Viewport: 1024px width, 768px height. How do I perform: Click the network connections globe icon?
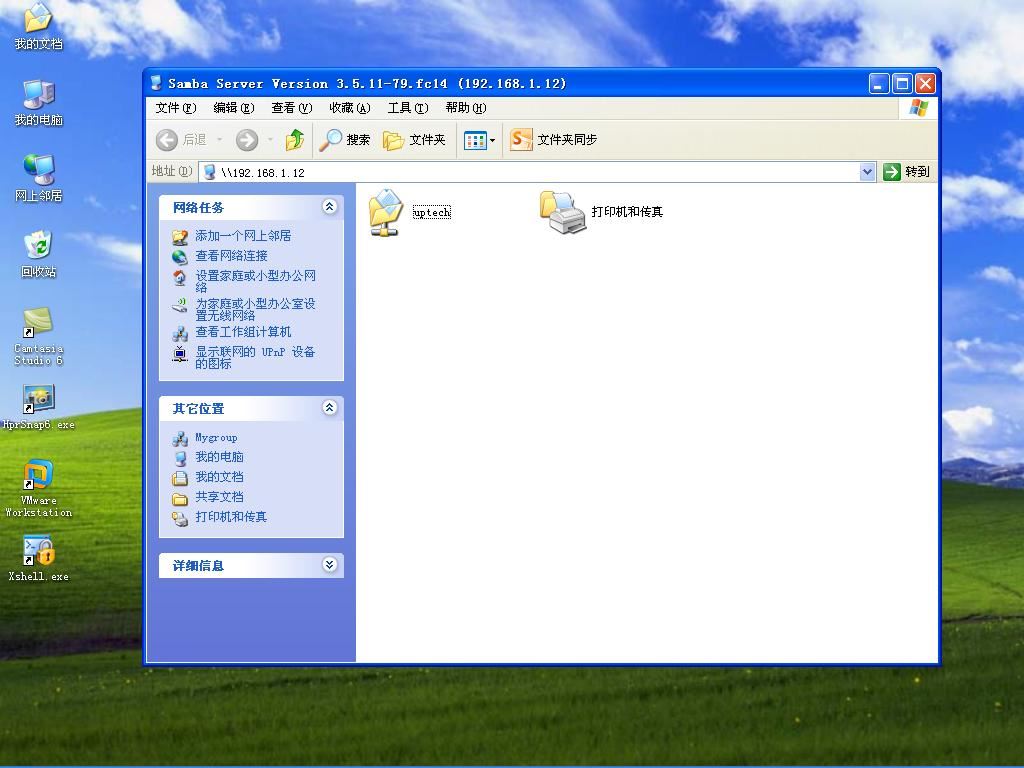pos(180,257)
